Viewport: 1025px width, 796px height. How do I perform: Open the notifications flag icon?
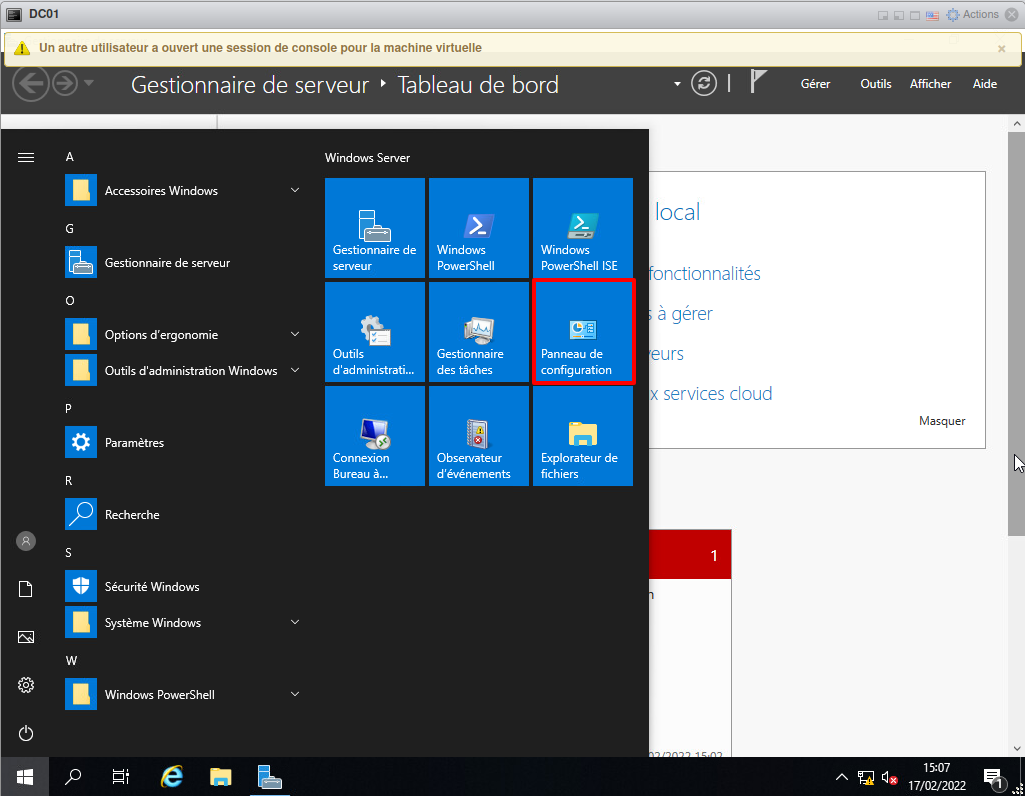(758, 83)
